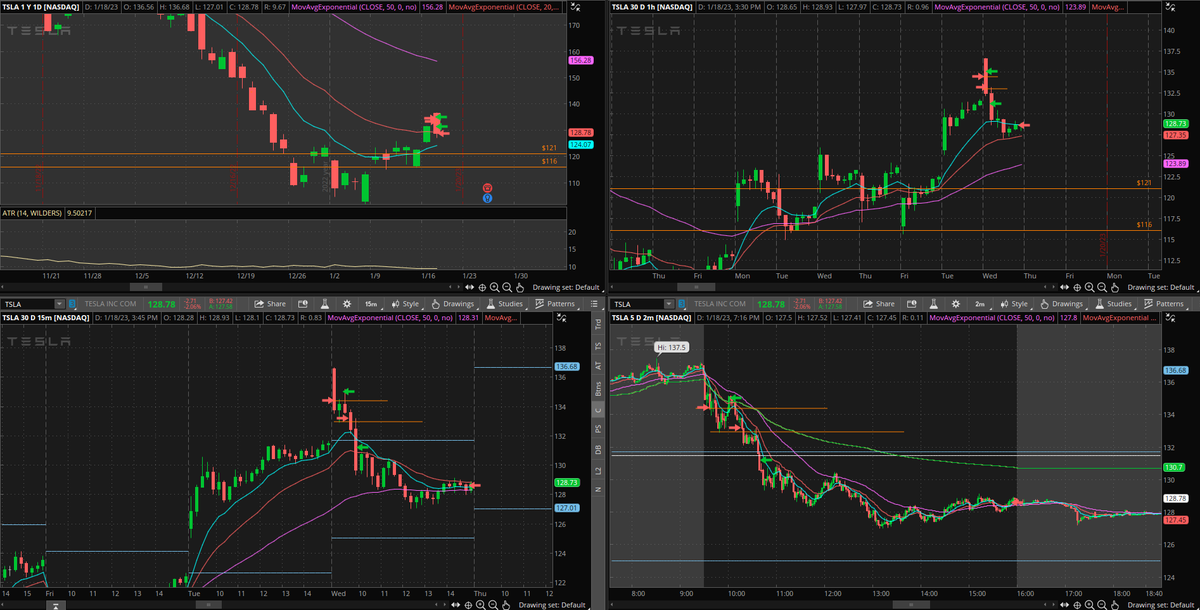The height and width of the screenshot is (610, 1200).
Task: Click pan arrows icon below 1h chart
Action: pyautogui.click(x=1065, y=286)
